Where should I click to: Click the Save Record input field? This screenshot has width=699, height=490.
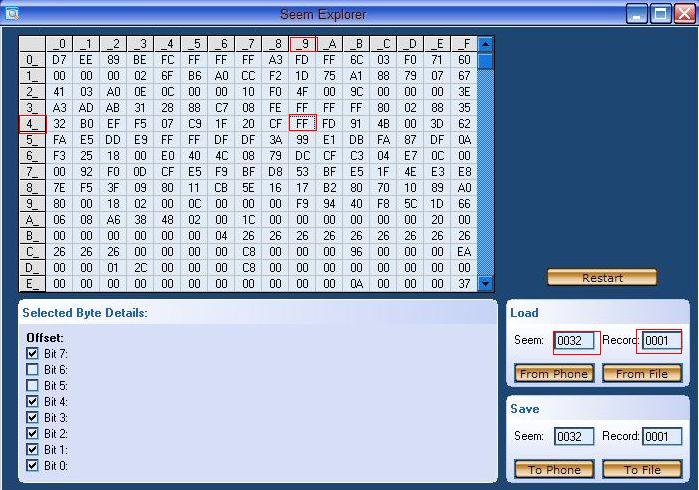coord(662,436)
